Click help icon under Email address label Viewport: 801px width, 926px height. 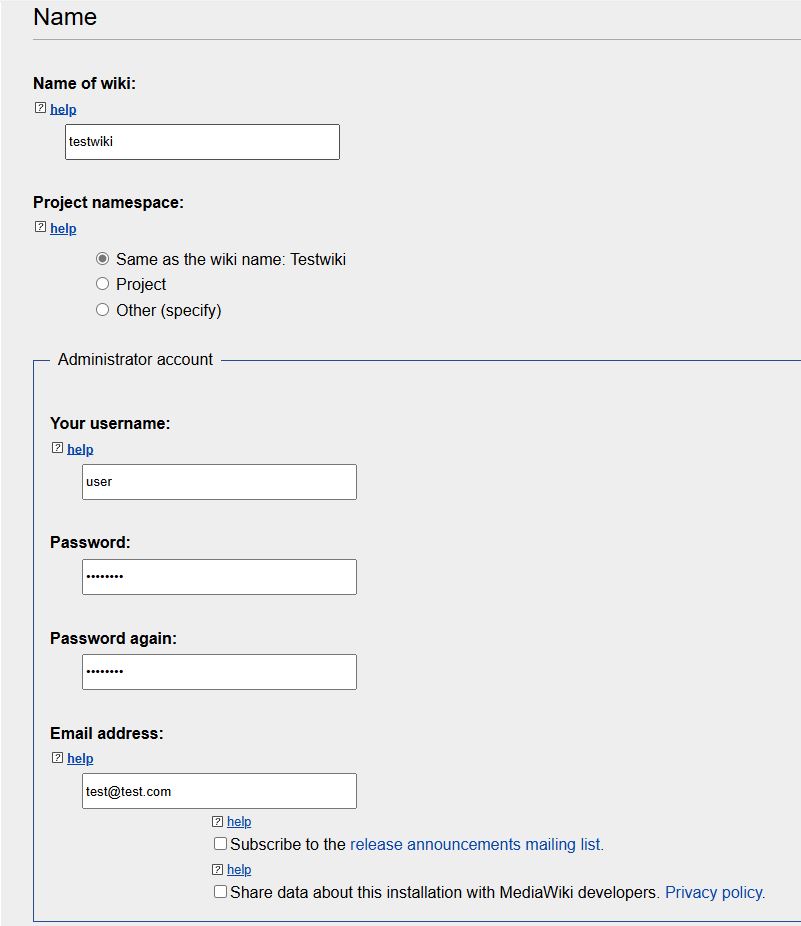click(x=57, y=758)
